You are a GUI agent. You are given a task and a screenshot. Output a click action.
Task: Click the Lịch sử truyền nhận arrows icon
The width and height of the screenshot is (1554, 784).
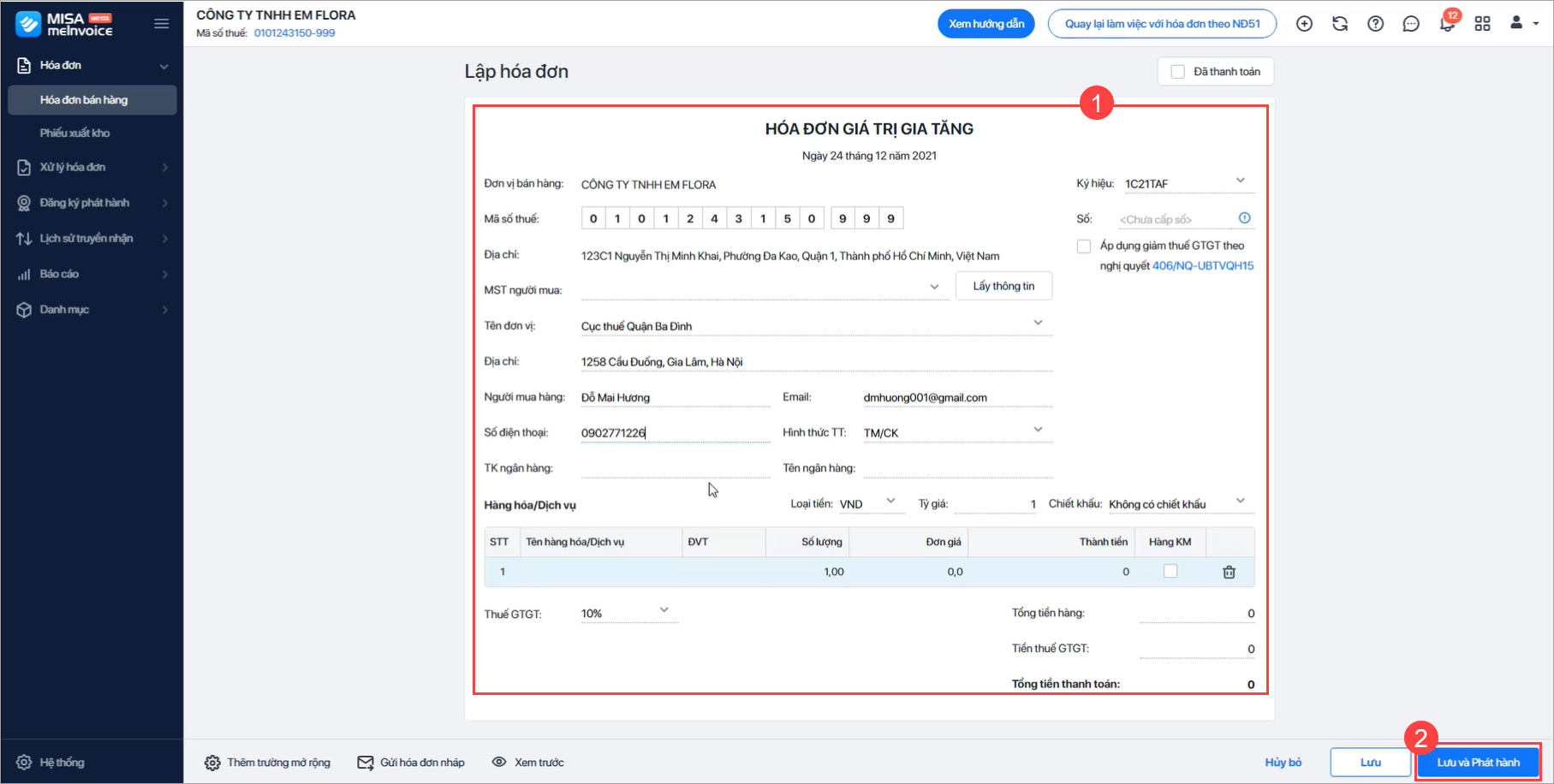[x=24, y=239]
